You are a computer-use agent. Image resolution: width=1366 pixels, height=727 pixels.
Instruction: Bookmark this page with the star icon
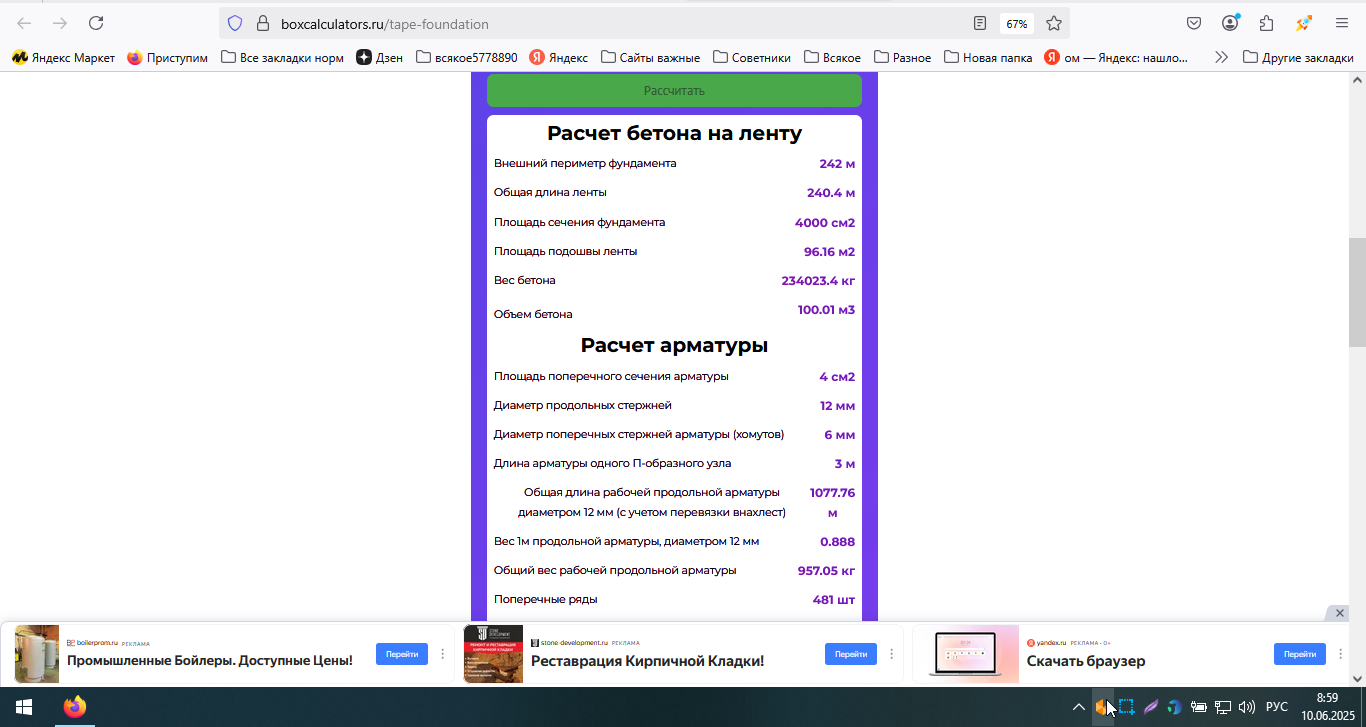click(1054, 23)
